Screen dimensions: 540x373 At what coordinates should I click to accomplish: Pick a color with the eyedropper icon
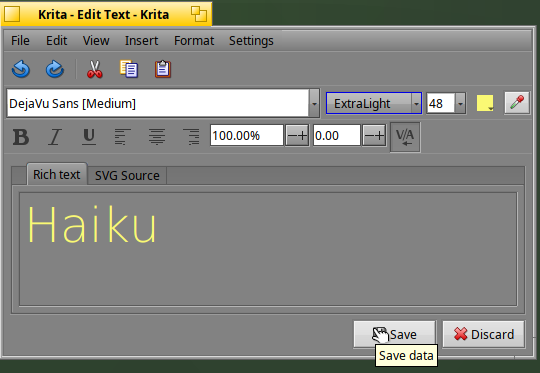coord(517,103)
